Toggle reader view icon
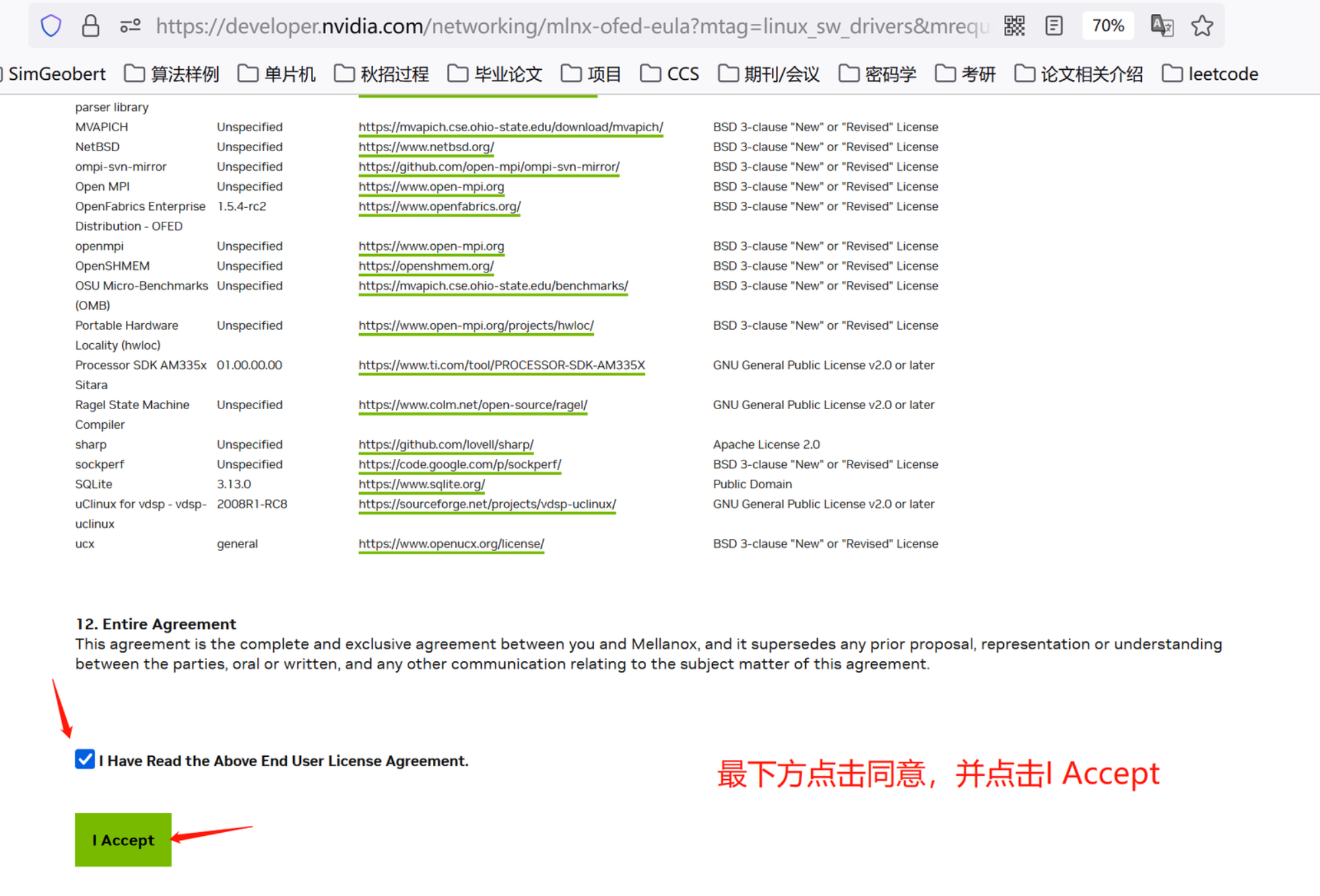Image resolution: width=1320 pixels, height=896 pixels. click(x=1054, y=26)
